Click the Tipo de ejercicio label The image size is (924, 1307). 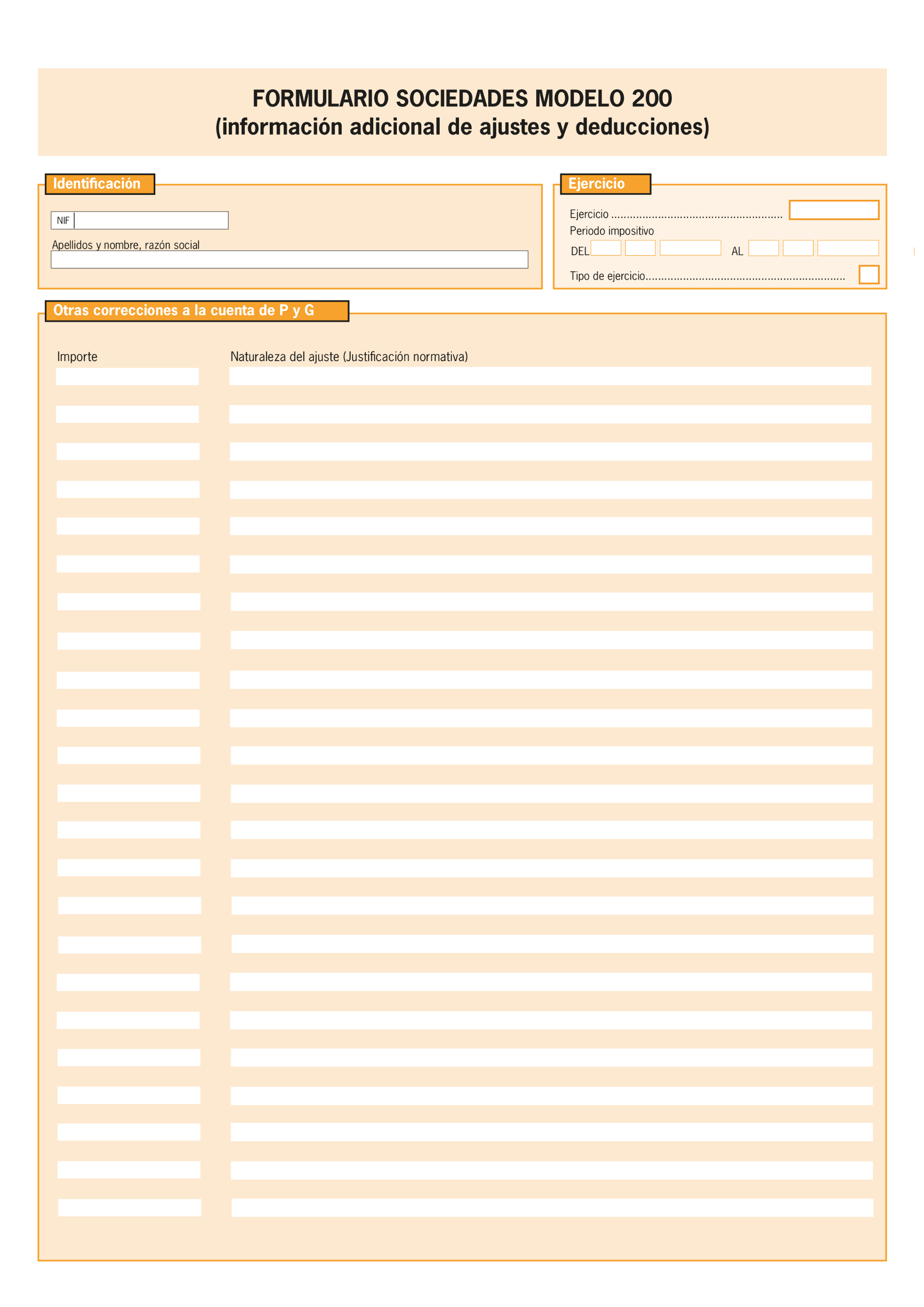click(607, 276)
